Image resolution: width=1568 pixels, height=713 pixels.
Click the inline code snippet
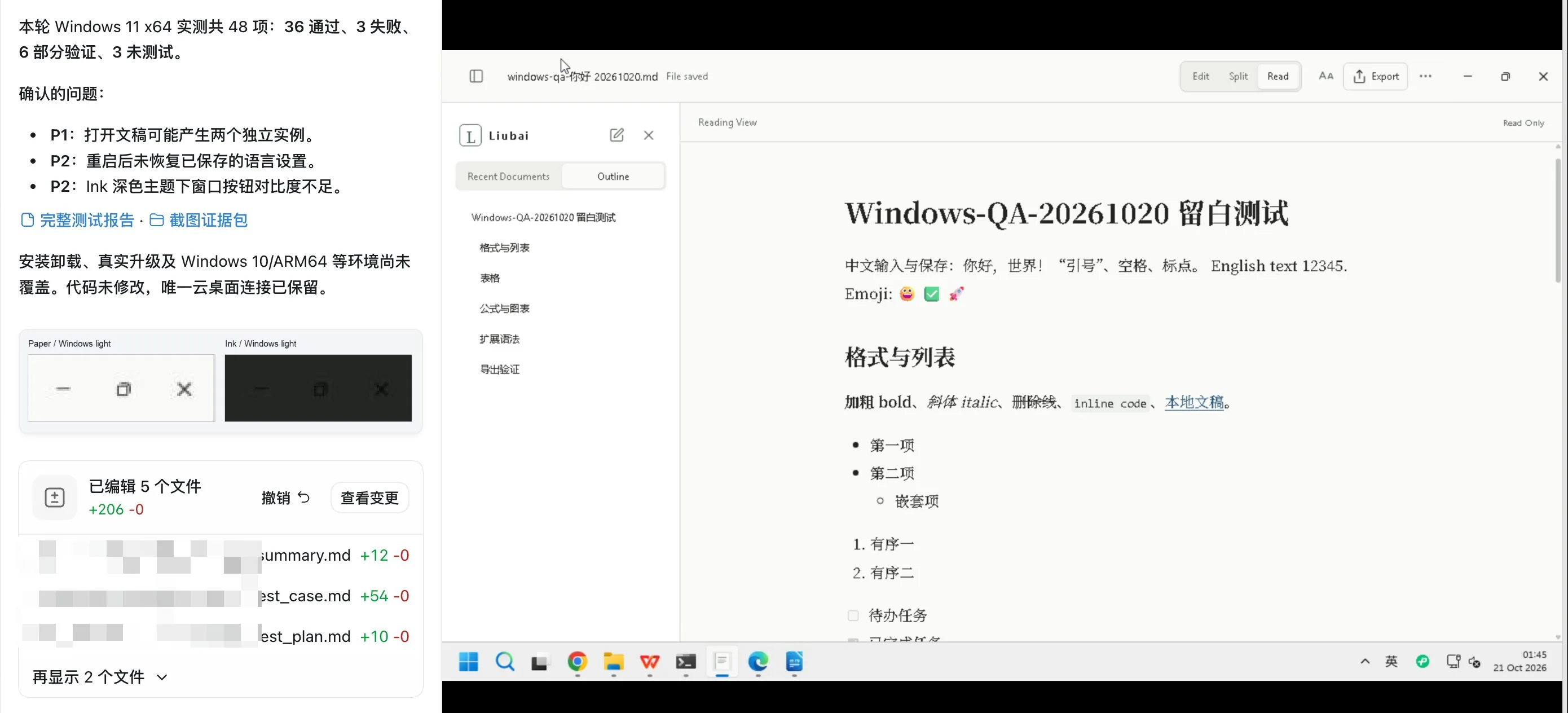(x=1110, y=403)
